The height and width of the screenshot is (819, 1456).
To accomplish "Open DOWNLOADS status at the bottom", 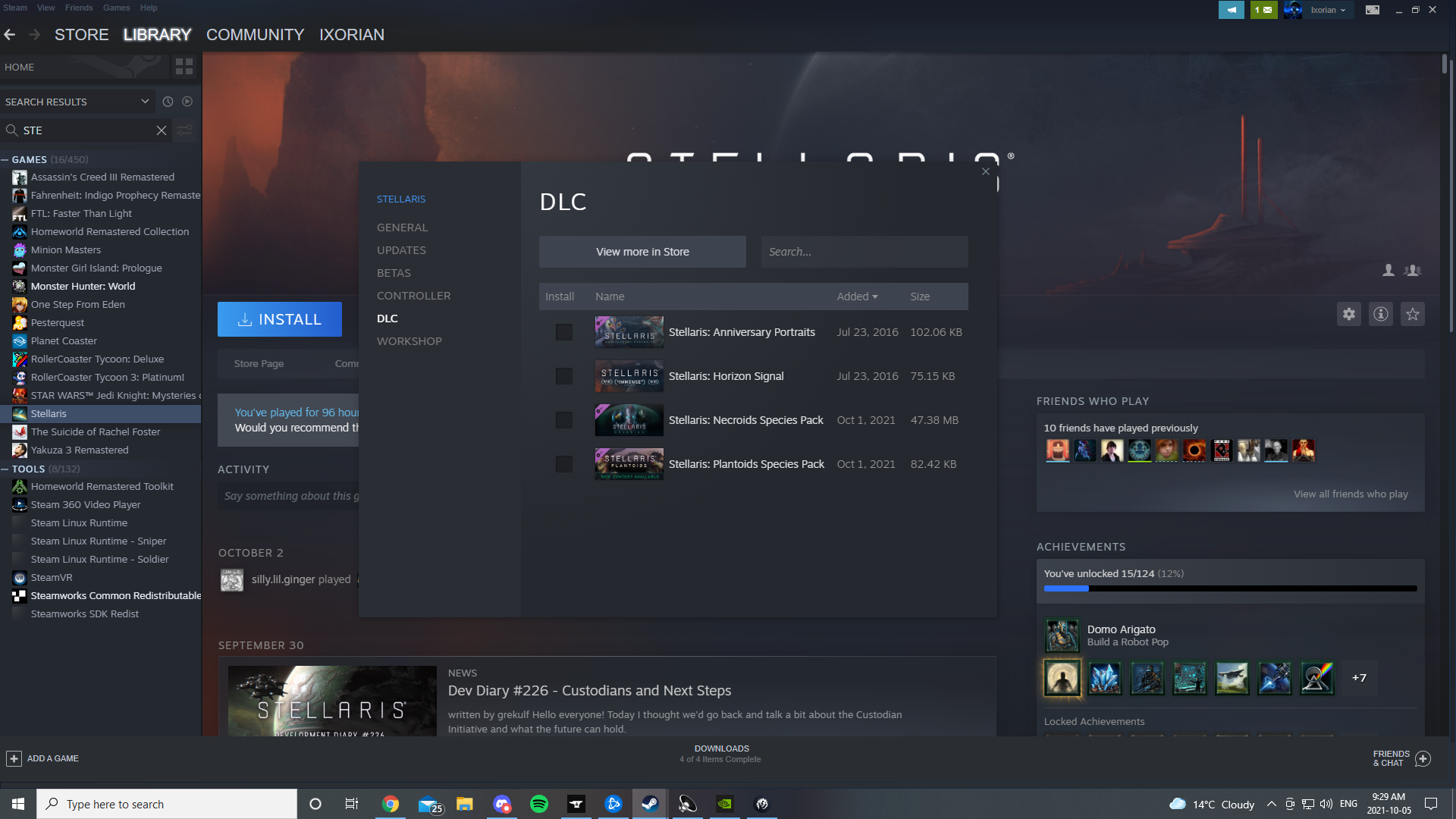I will coord(721,754).
